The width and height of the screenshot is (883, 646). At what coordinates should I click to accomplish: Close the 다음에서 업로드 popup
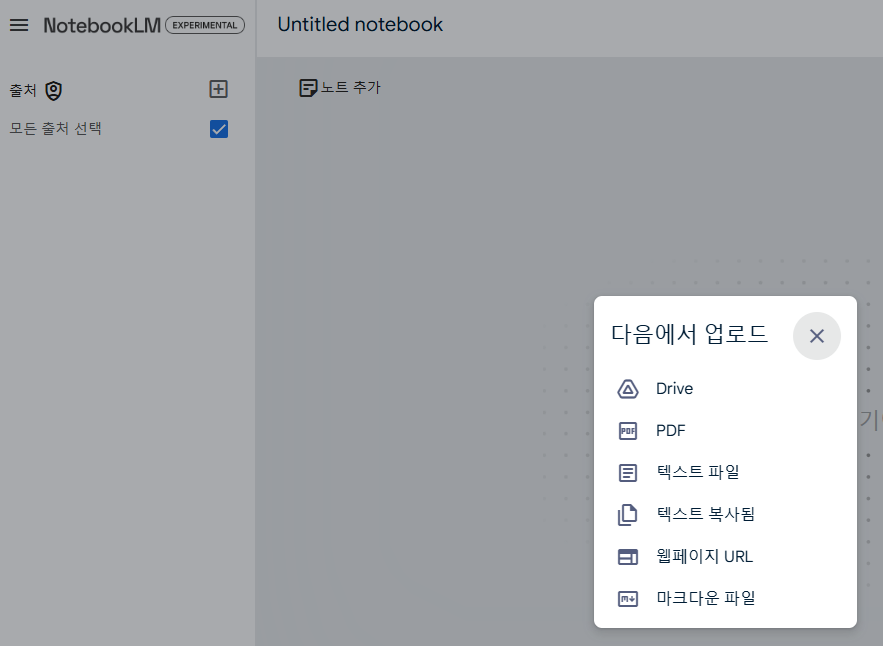click(817, 336)
